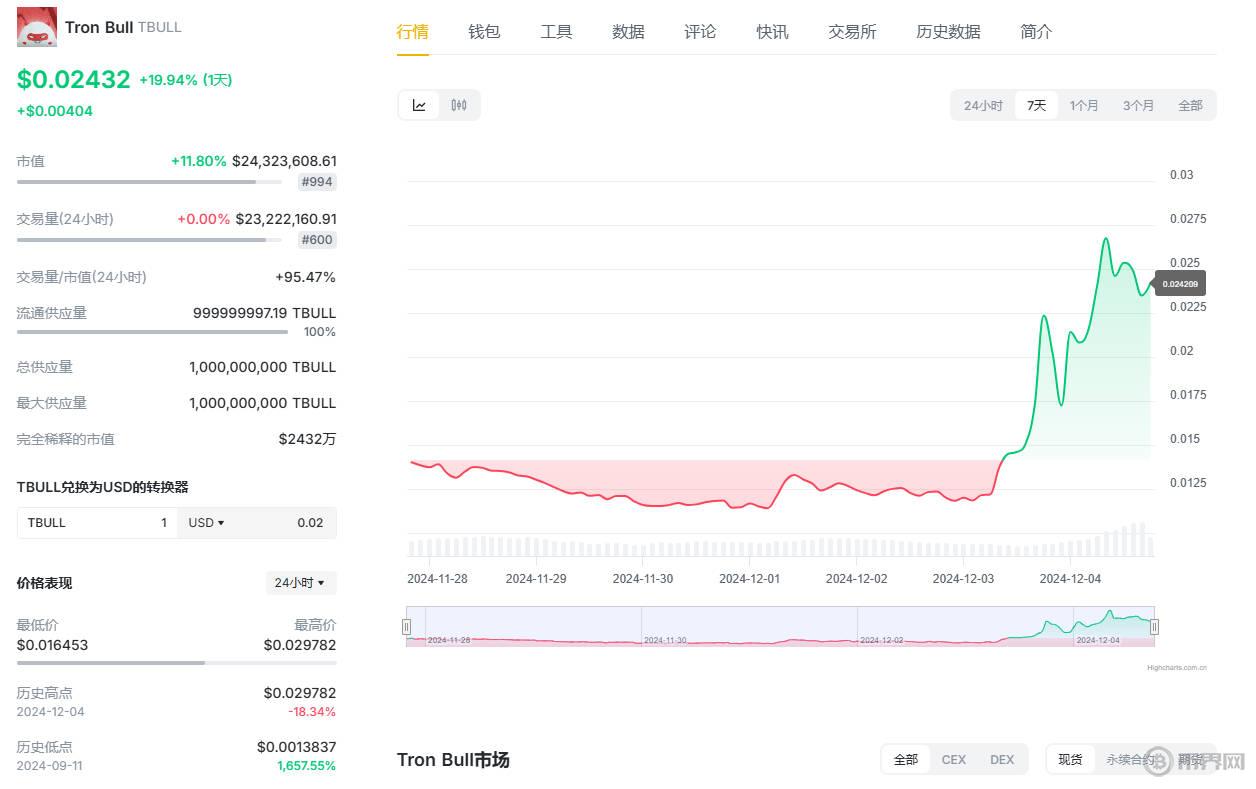Screen dimensions: 1256x789
Task: Select the 7天 chart range
Action: [x=1036, y=105]
